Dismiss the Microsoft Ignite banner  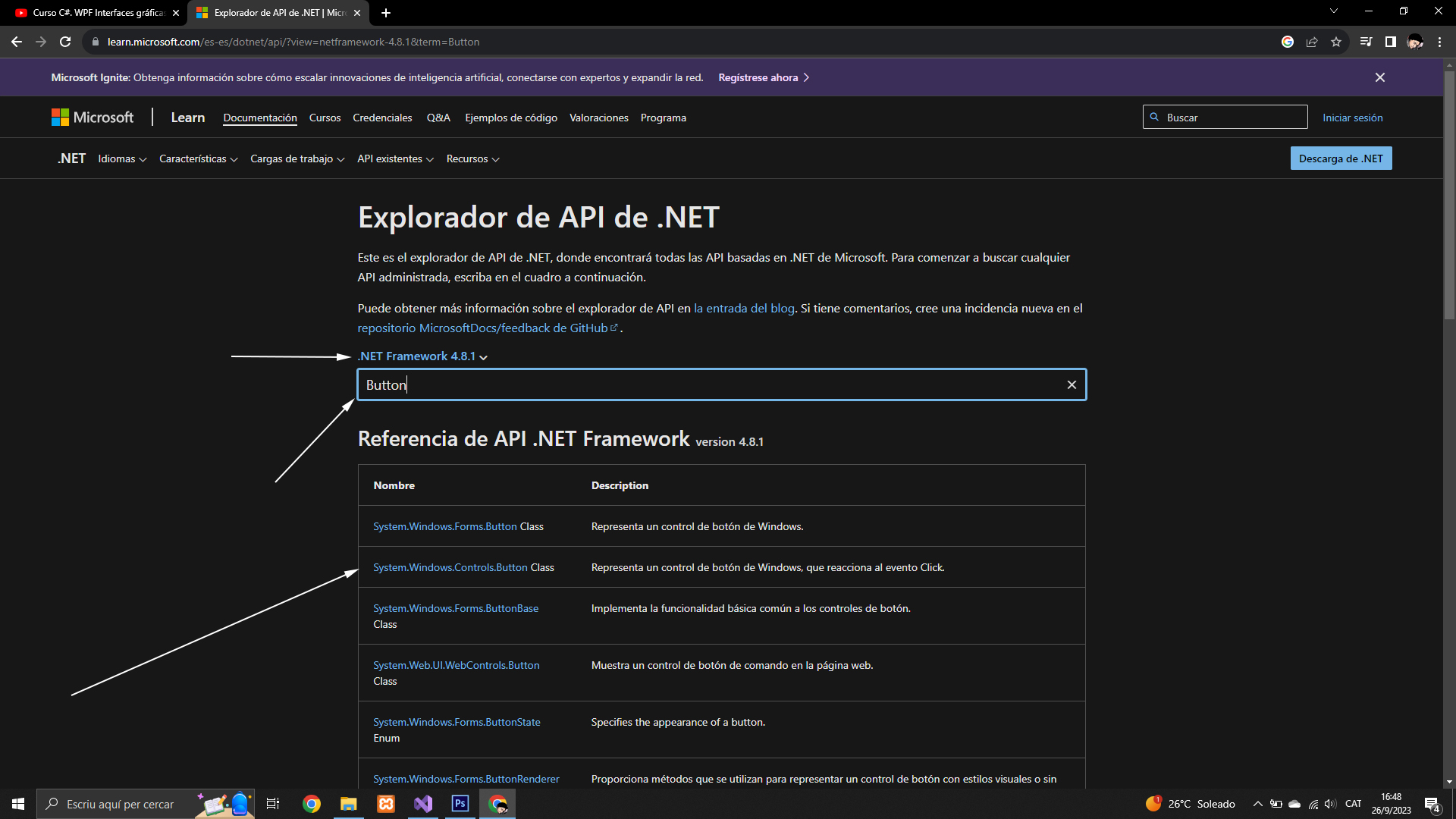[x=1379, y=77]
